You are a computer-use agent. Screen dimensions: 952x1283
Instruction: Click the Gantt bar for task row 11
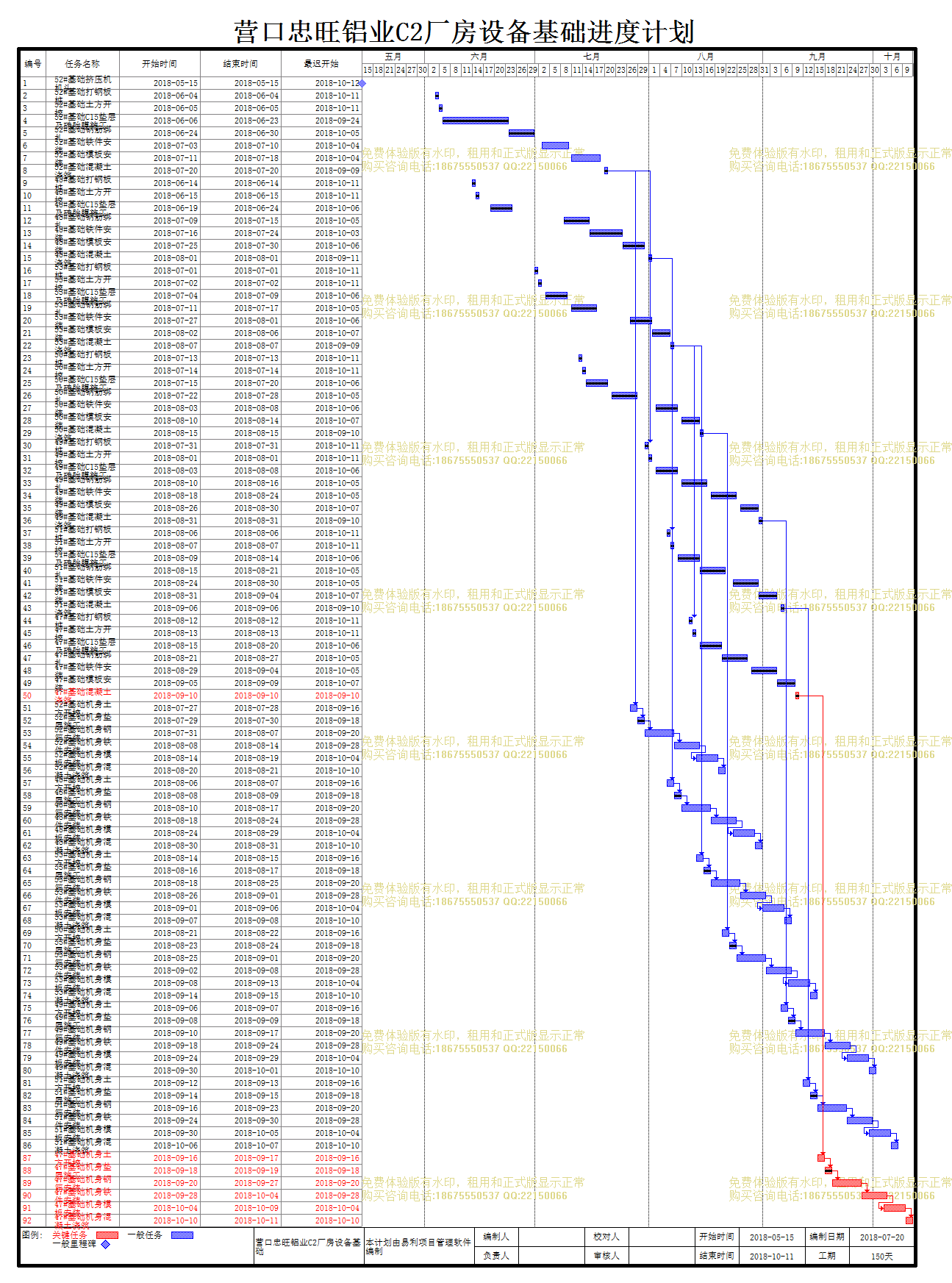point(501,208)
